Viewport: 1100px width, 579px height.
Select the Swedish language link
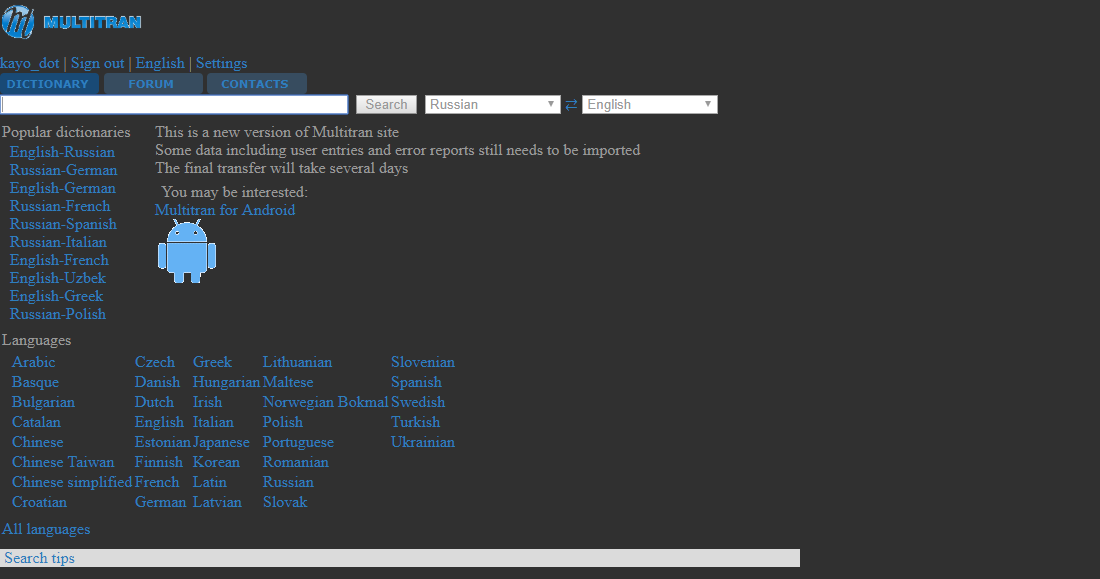tap(418, 402)
